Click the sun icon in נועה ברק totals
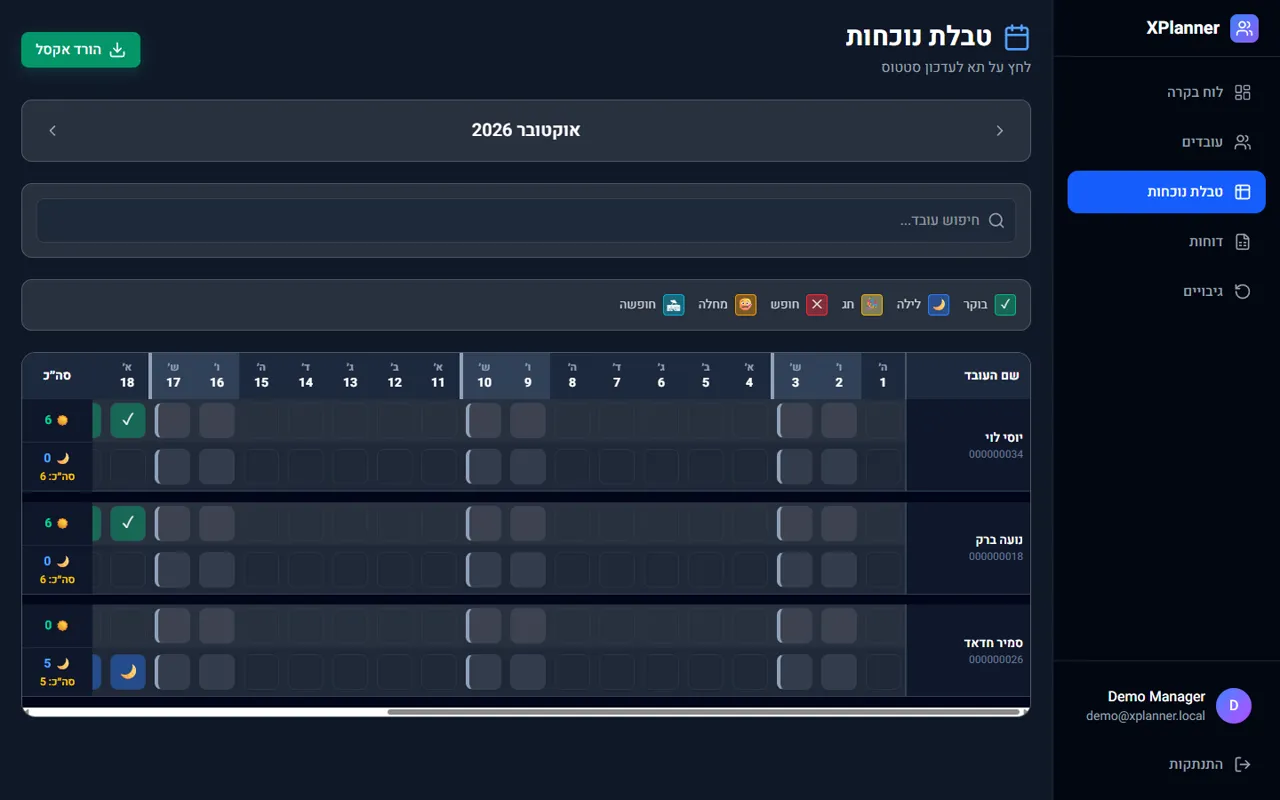The width and height of the screenshot is (1280, 800). [x=62, y=523]
